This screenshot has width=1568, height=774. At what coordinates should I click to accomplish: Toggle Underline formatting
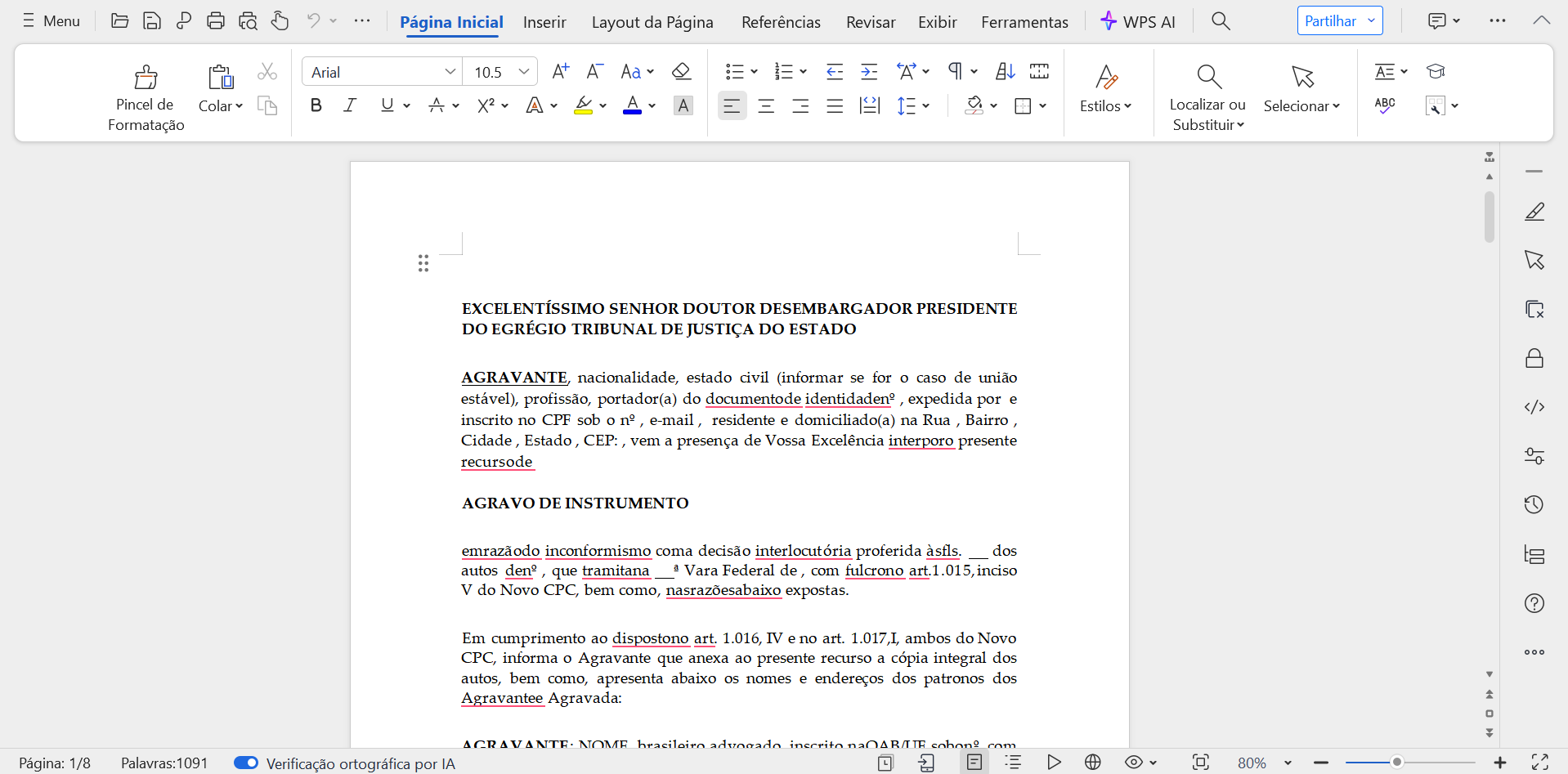click(387, 105)
